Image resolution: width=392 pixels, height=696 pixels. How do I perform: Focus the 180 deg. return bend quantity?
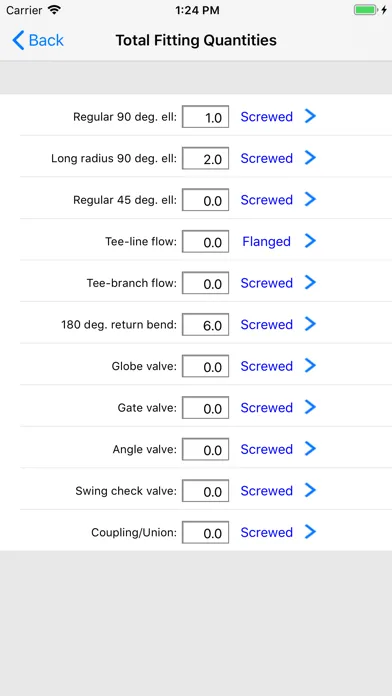206,324
